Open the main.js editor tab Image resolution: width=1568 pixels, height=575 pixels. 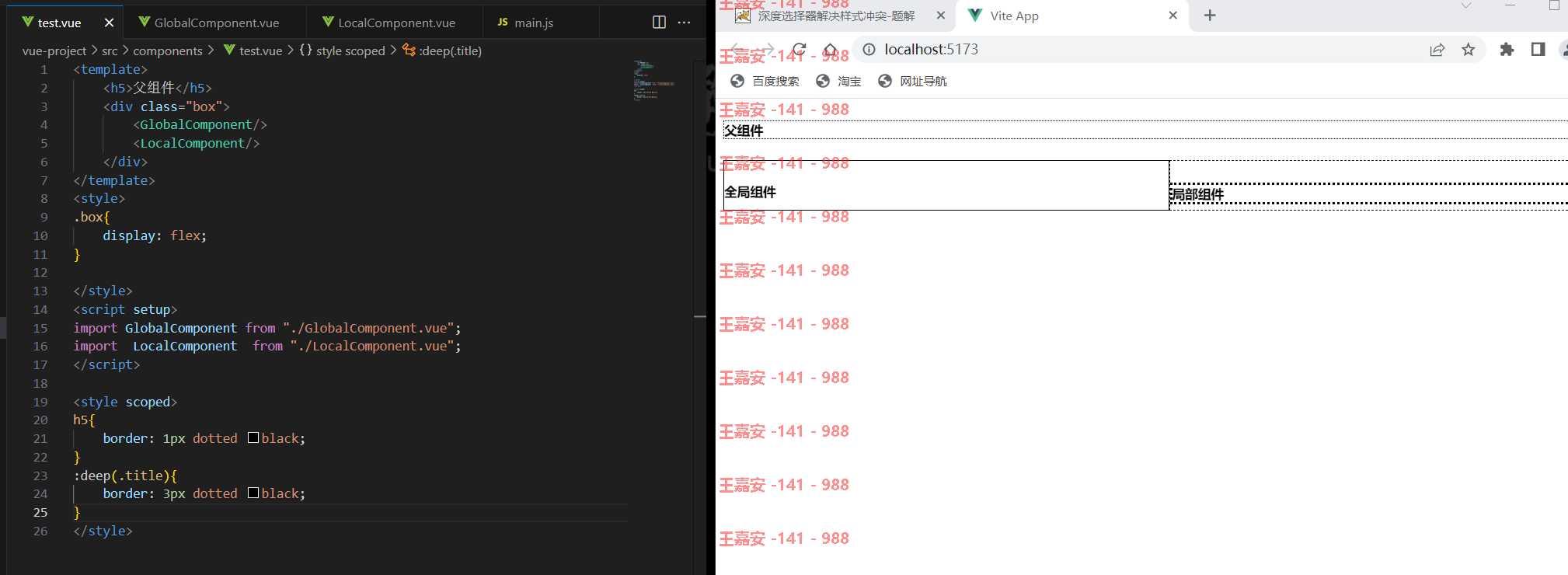(x=534, y=23)
